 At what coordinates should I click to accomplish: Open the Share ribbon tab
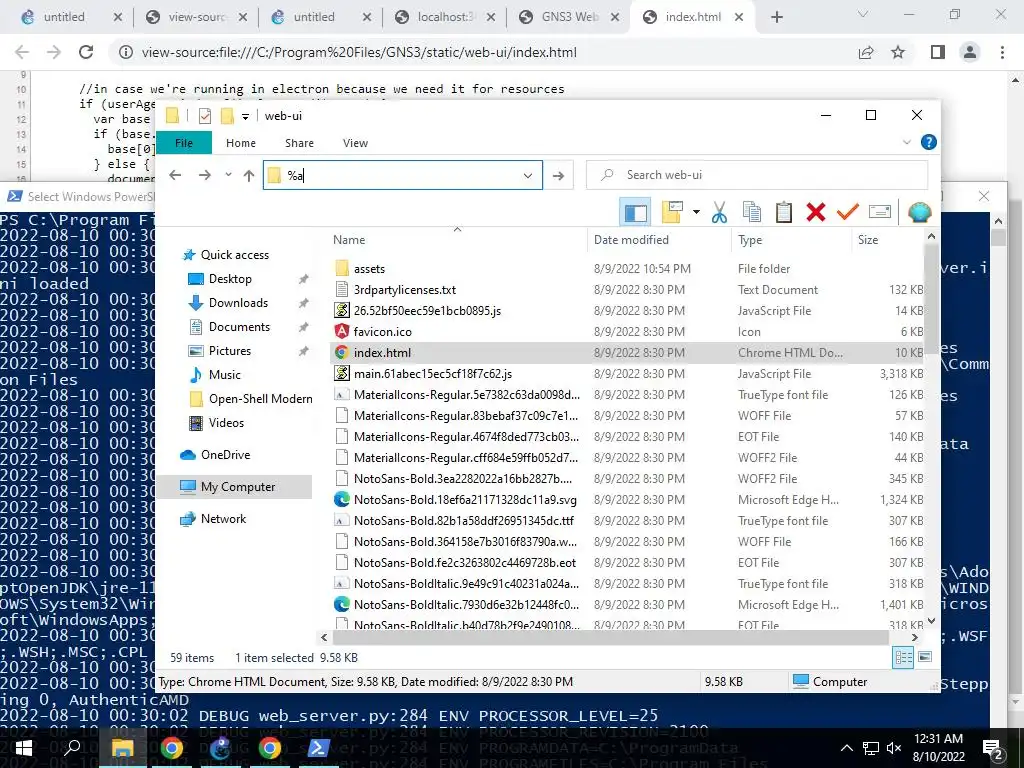tap(299, 143)
